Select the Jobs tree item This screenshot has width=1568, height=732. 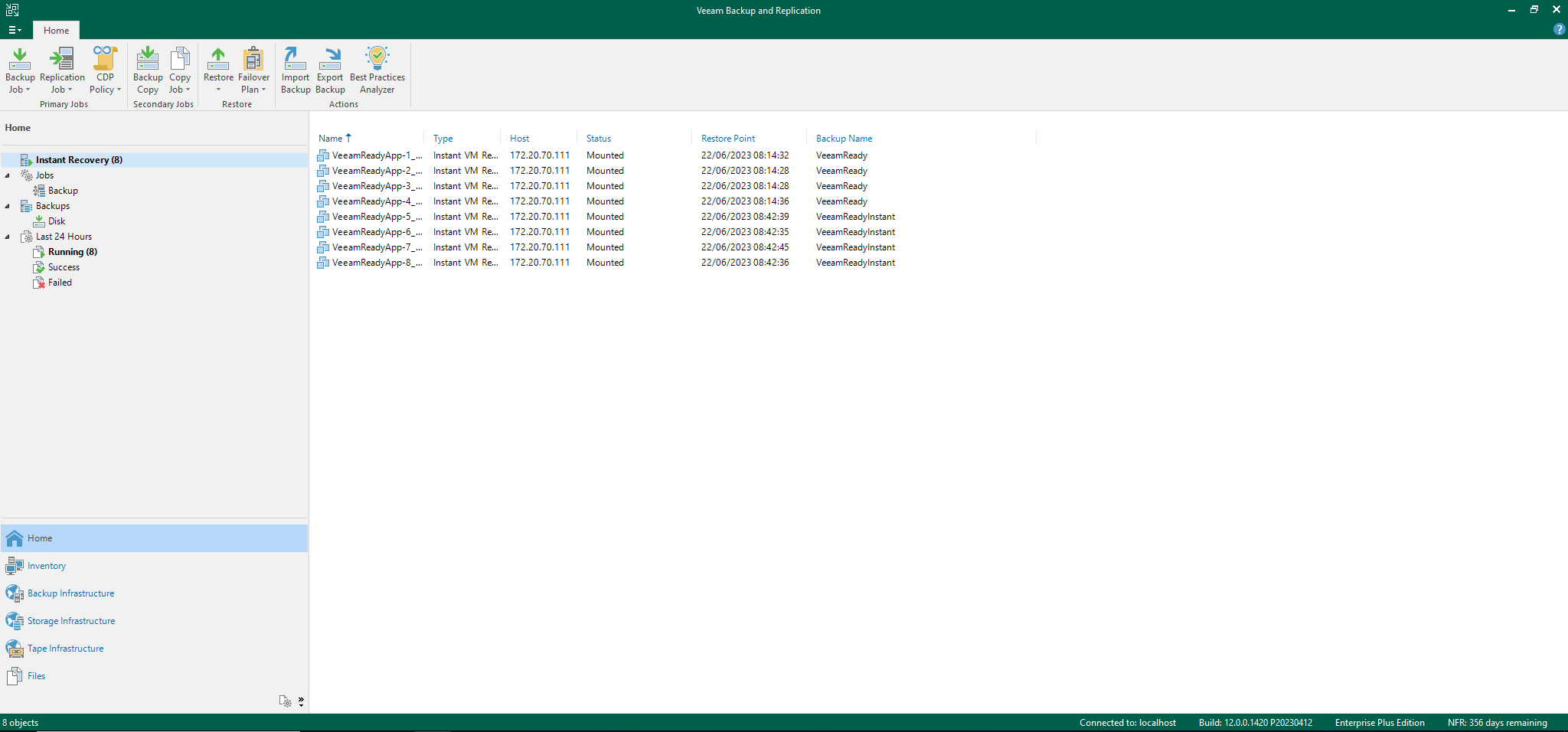pos(44,175)
